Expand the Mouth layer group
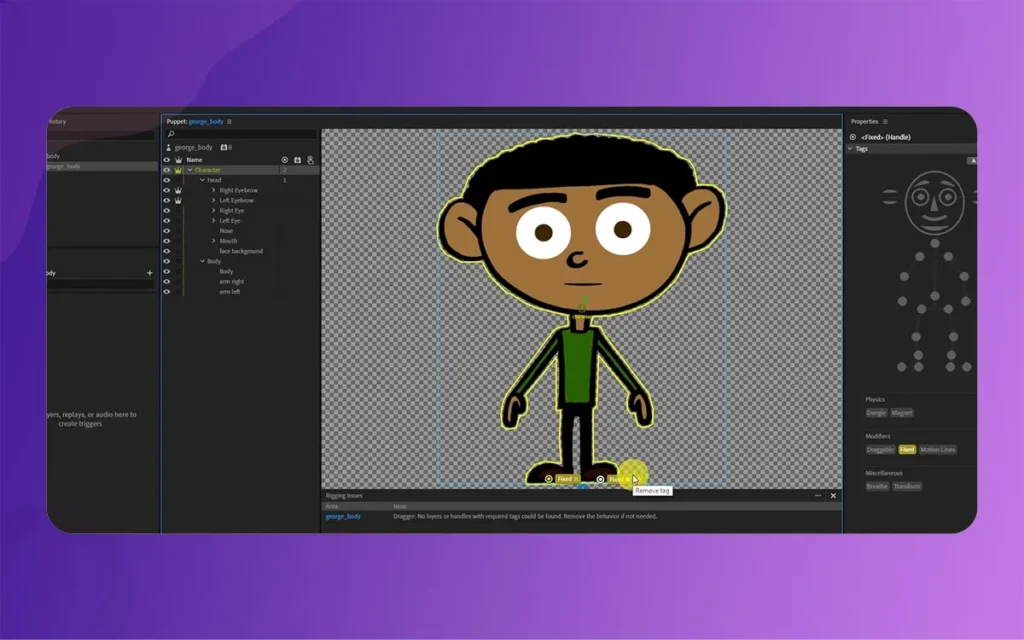This screenshot has width=1024, height=640. [213, 241]
